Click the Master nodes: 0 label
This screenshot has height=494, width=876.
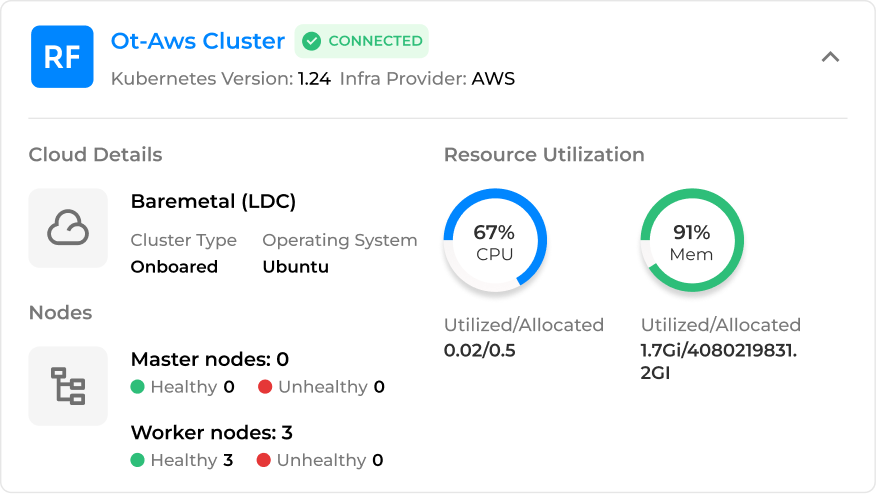point(210,359)
